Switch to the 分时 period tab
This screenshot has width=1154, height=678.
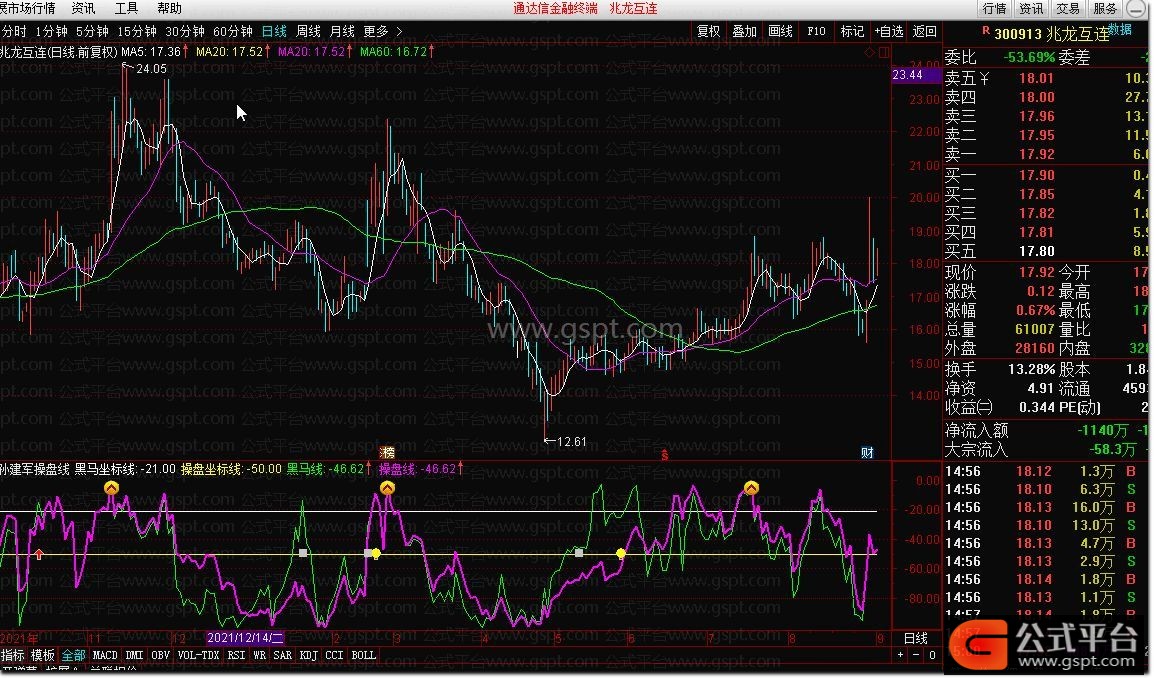pyautogui.click(x=14, y=31)
